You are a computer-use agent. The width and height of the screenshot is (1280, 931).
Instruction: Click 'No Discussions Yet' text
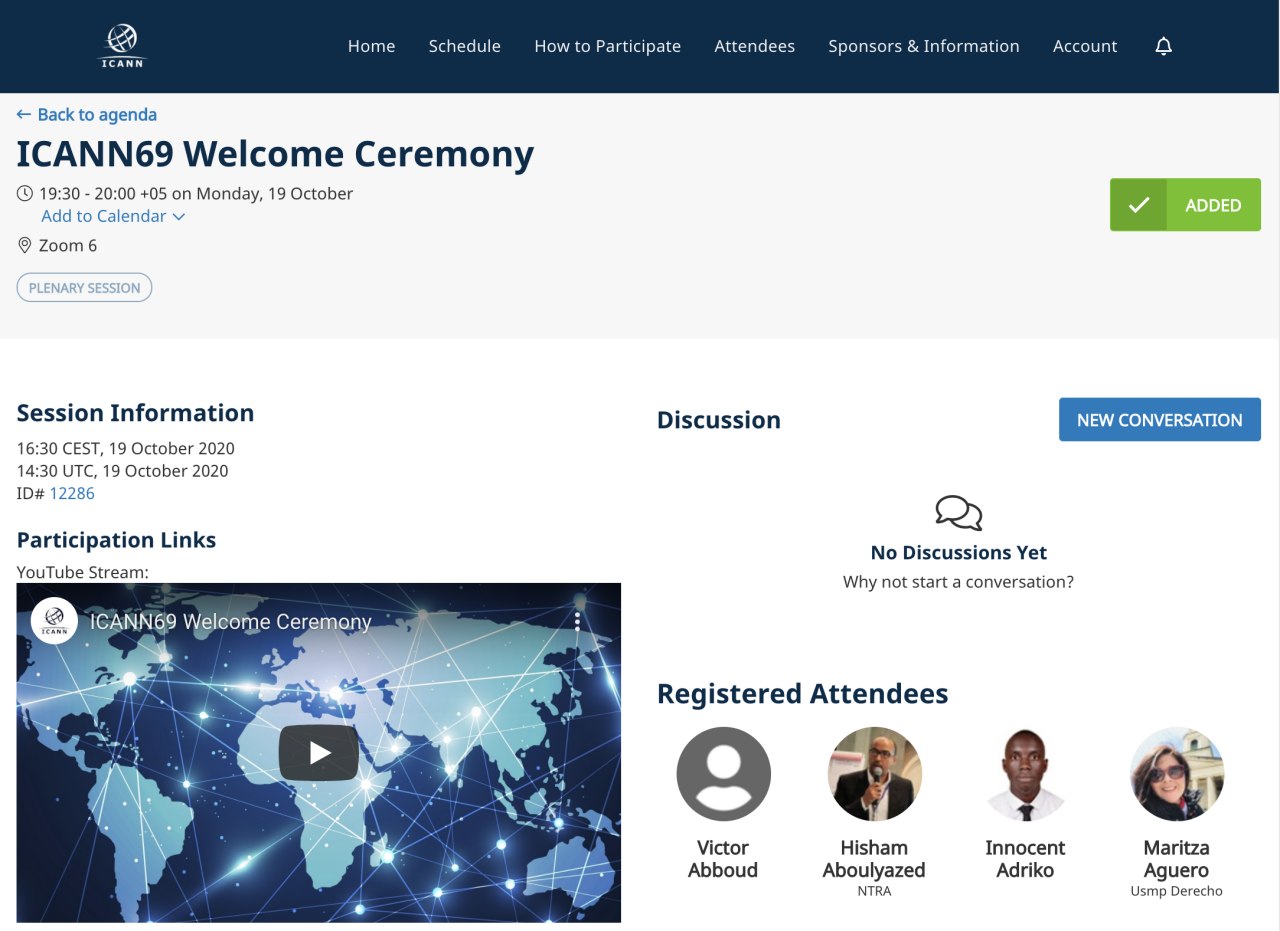click(x=959, y=553)
